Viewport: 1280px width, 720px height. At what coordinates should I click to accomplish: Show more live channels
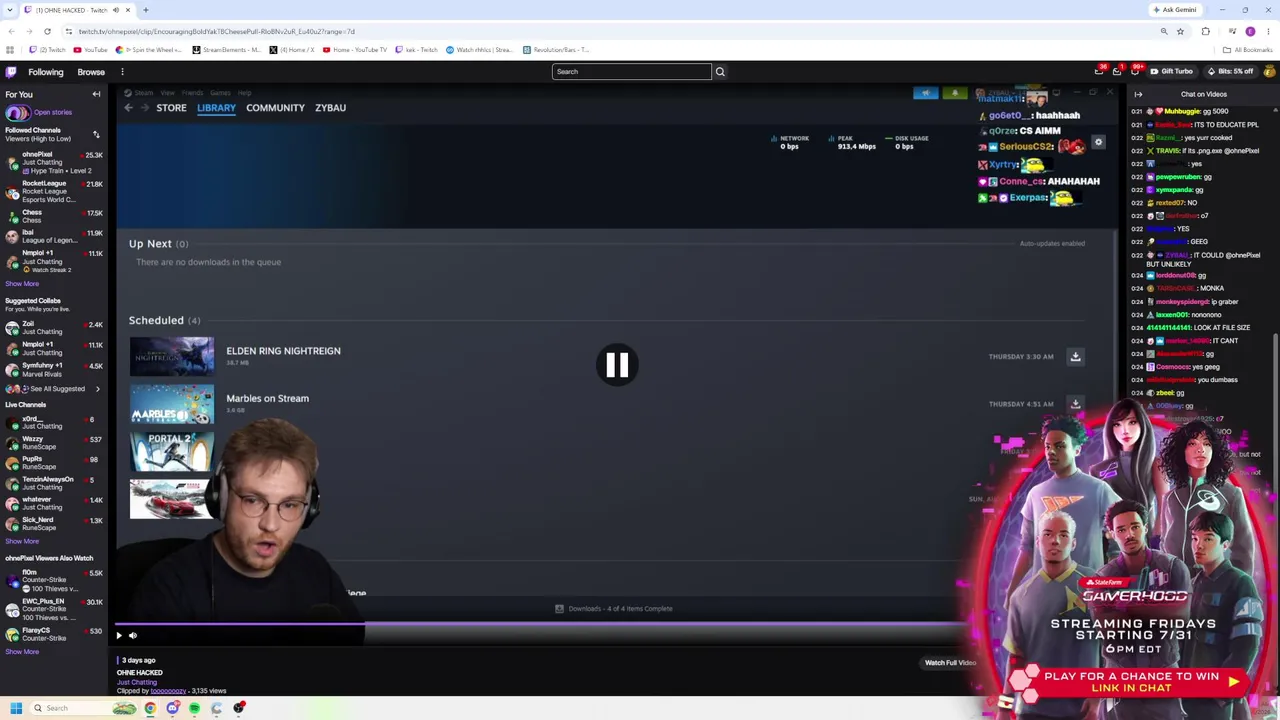click(x=21, y=541)
